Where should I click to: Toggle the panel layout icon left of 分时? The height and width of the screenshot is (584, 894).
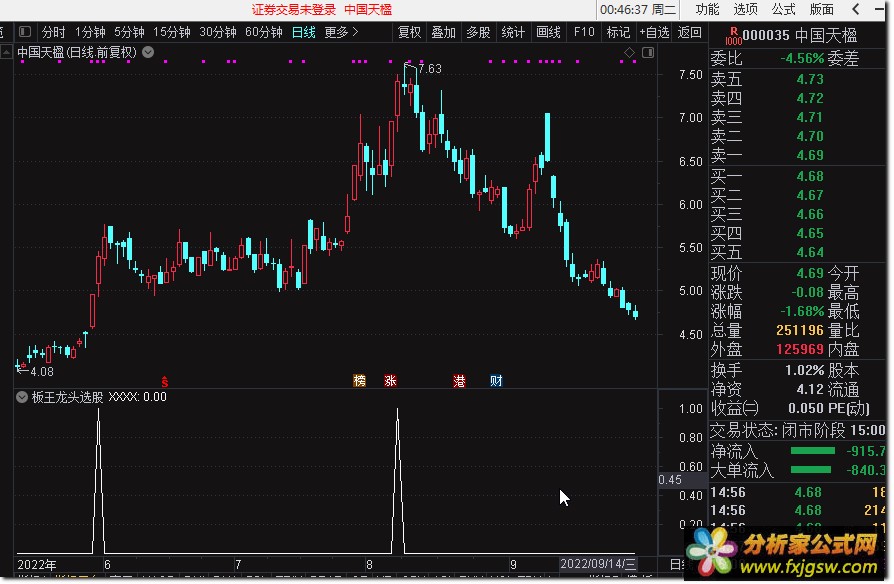click(x=25, y=32)
